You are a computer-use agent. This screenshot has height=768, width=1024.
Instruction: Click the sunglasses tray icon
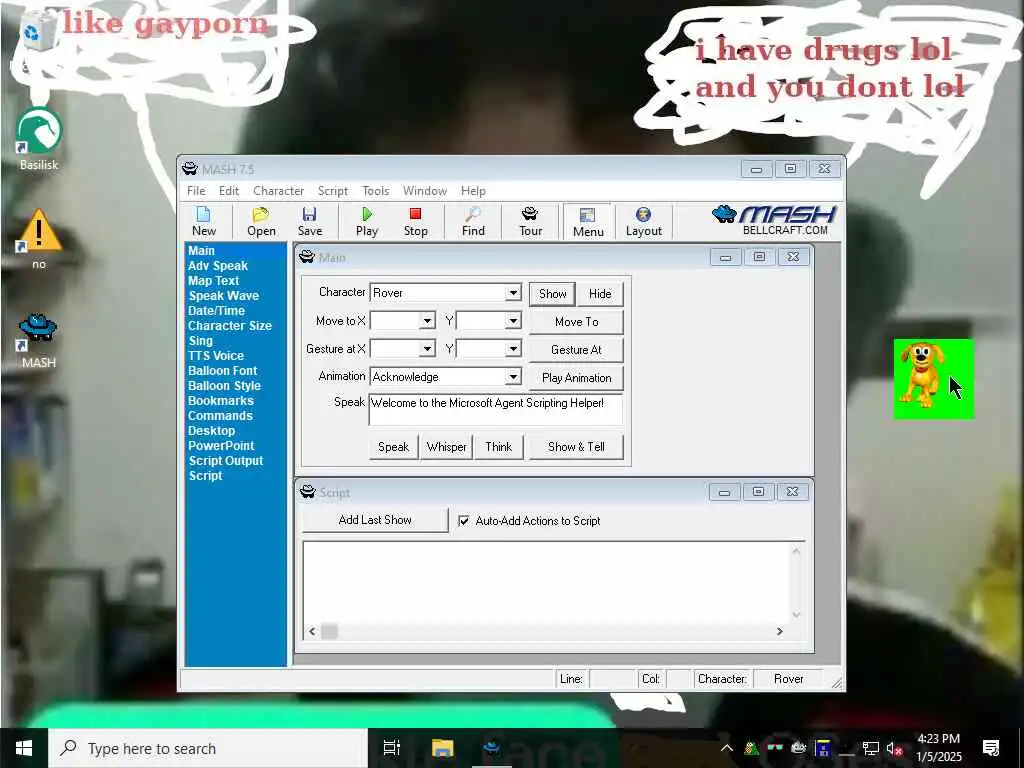coord(775,748)
